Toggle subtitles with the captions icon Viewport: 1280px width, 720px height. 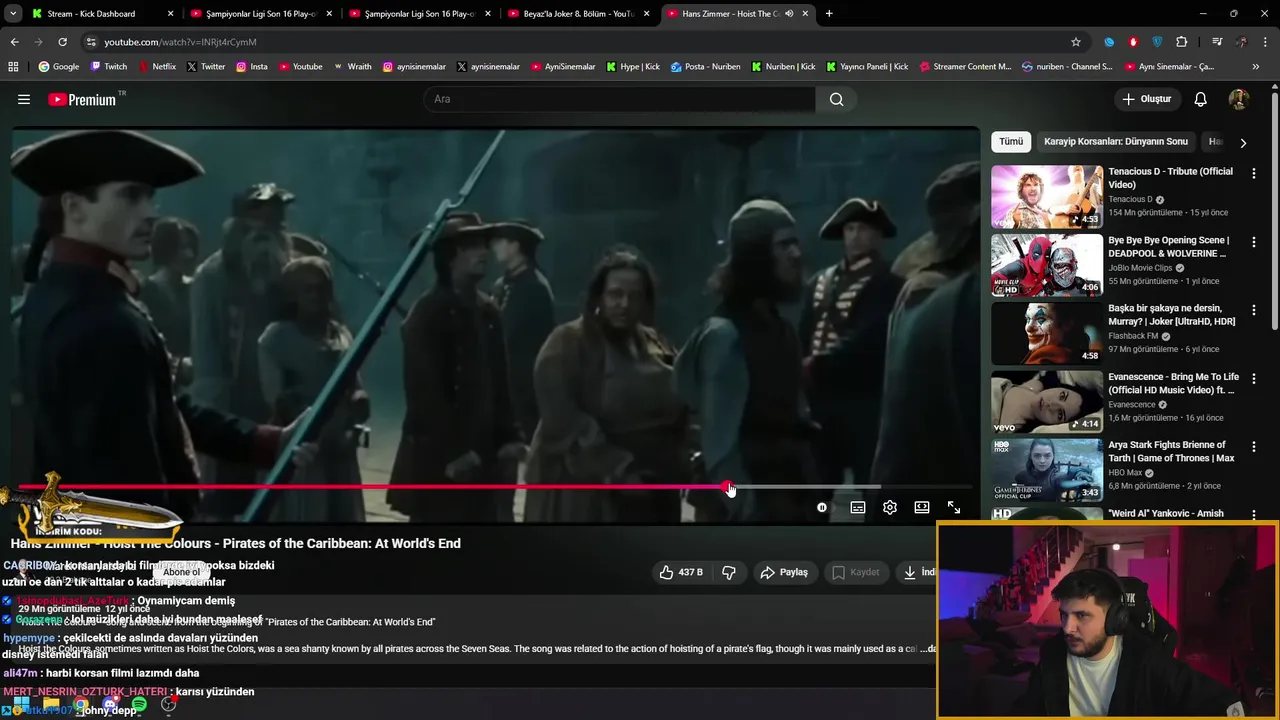pyautogui.click(x=858, y=507)
